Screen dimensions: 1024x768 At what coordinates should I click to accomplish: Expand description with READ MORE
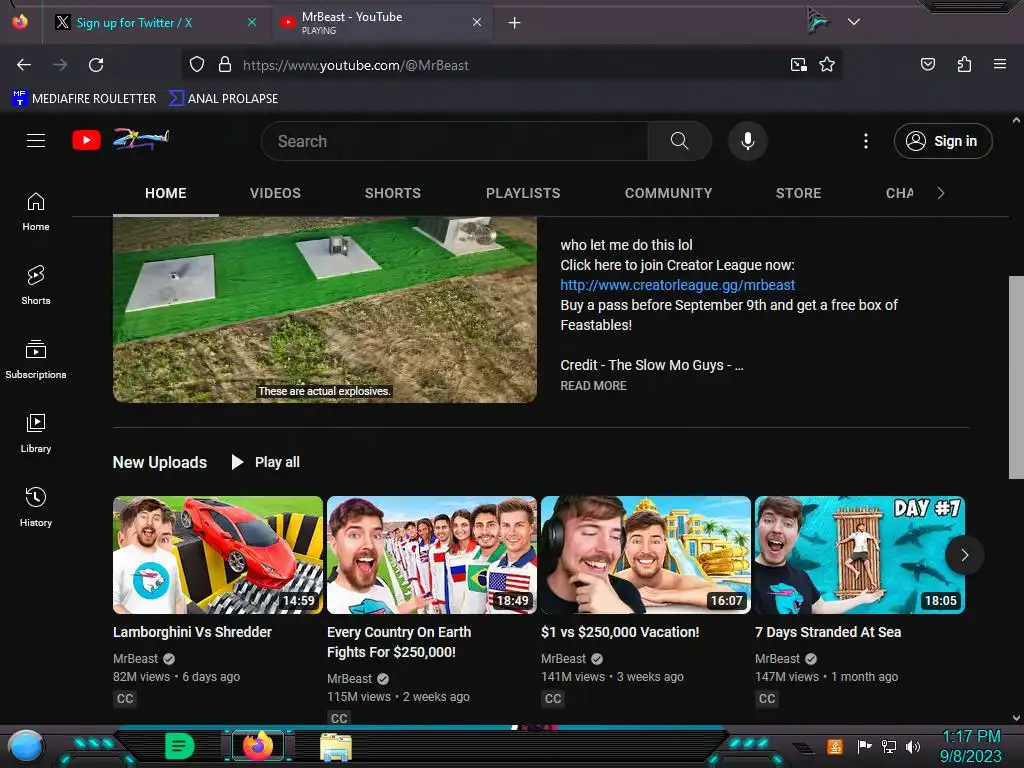pos(593,386)
